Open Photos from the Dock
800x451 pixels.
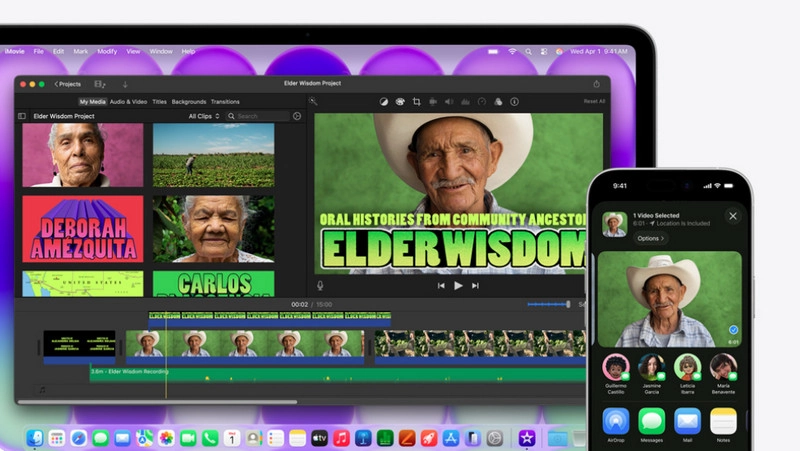[166, 438]
